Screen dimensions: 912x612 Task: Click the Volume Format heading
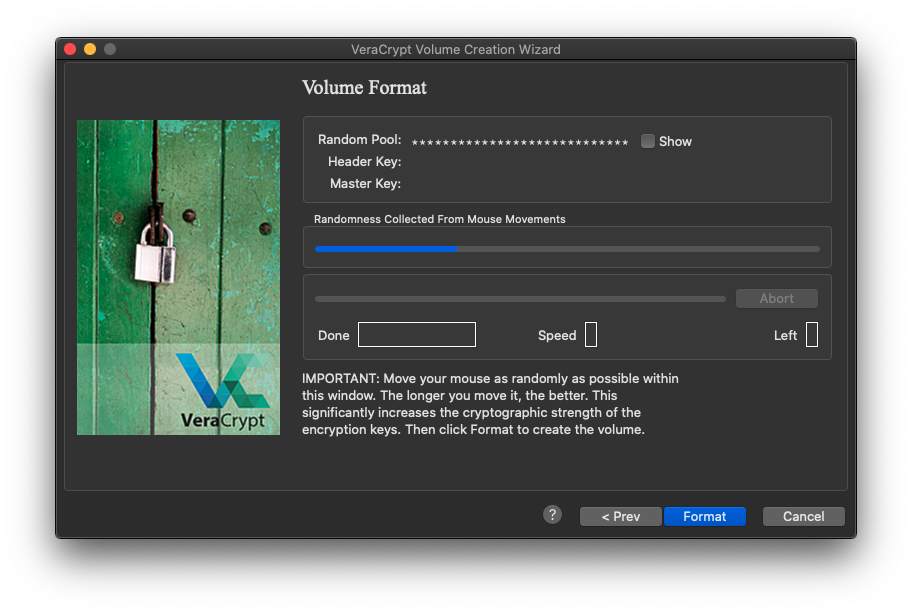pyautogui.click(x=364, y=87)
